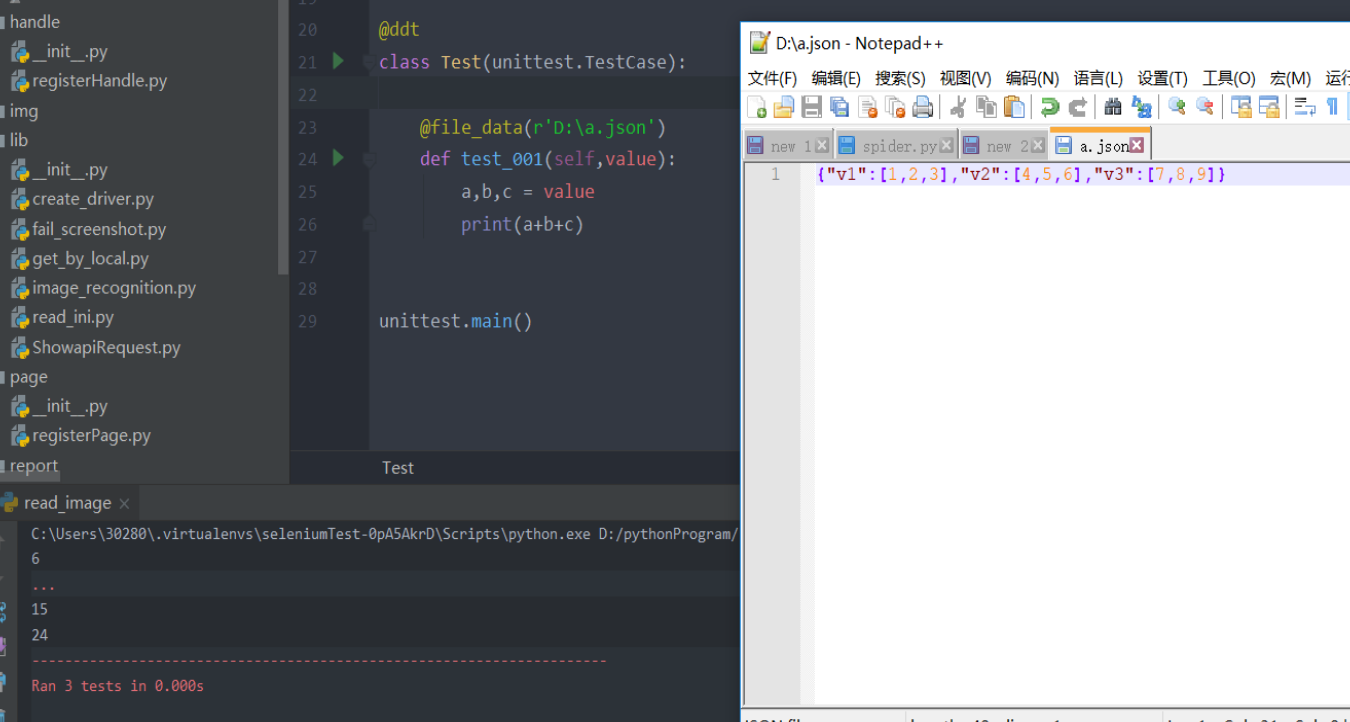Click the Notepad++ title bar app icon
The height and width of the screenshot is (722, 1350).
[x=760, y=43]
